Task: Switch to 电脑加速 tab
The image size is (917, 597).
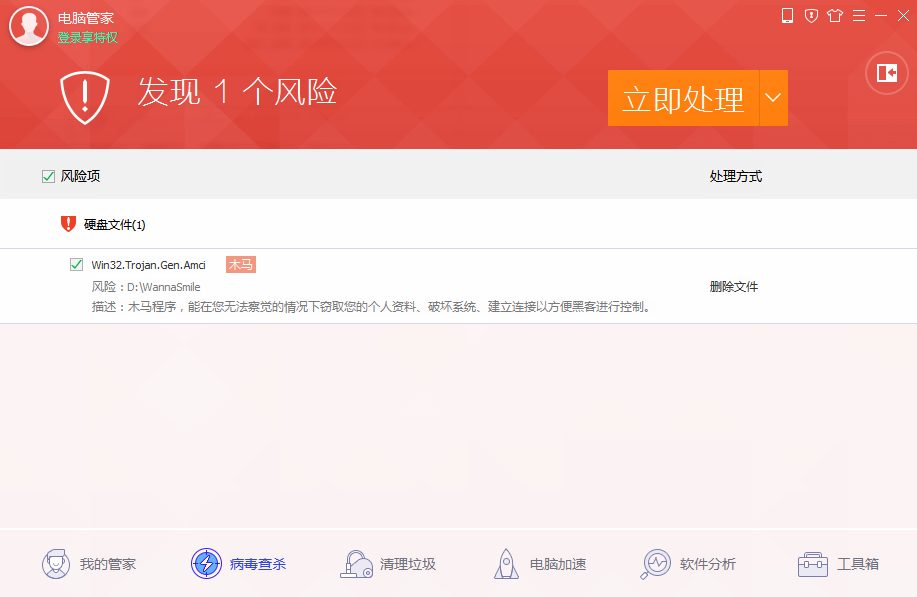Action: tap(540, 564)
